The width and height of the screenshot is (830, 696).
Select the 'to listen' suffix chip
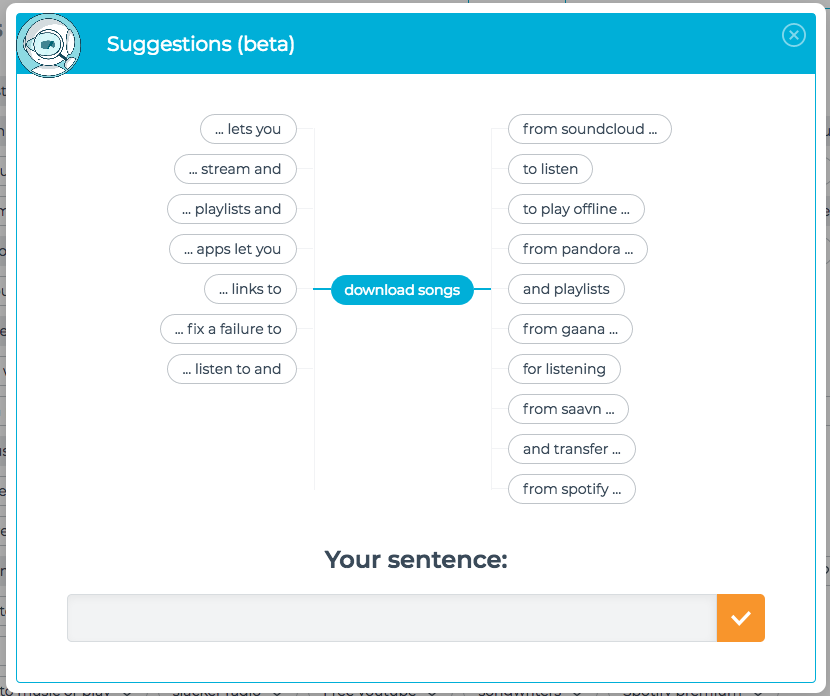click(551, 169)
